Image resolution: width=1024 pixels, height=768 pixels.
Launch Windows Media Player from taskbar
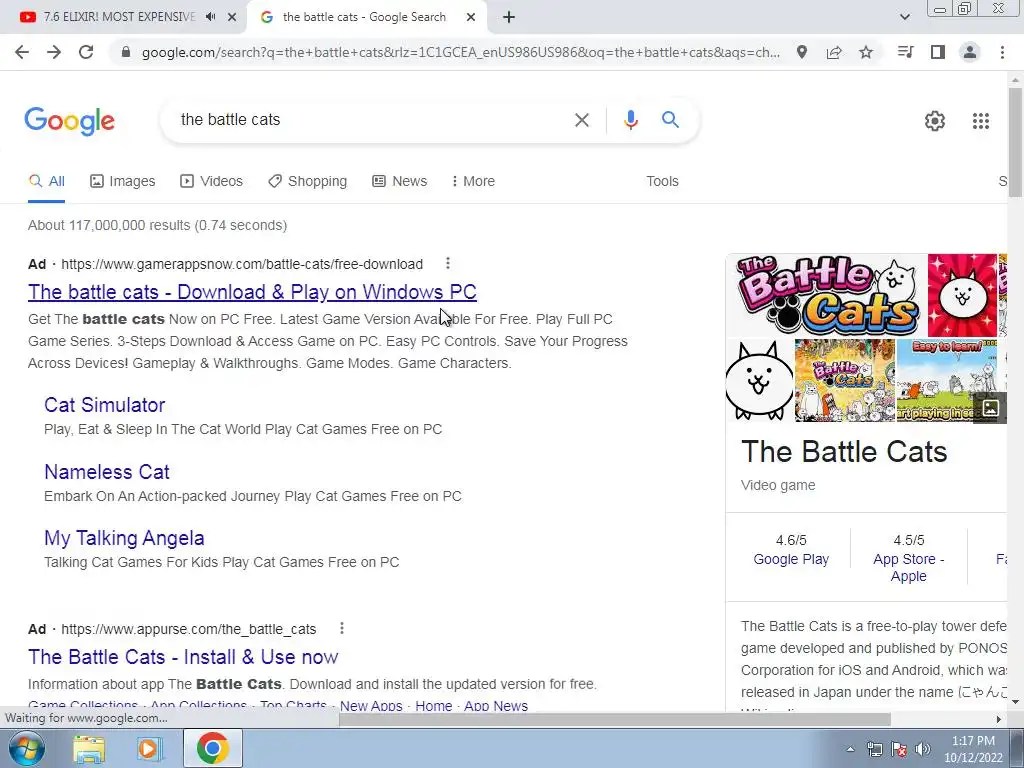(148, 748)
